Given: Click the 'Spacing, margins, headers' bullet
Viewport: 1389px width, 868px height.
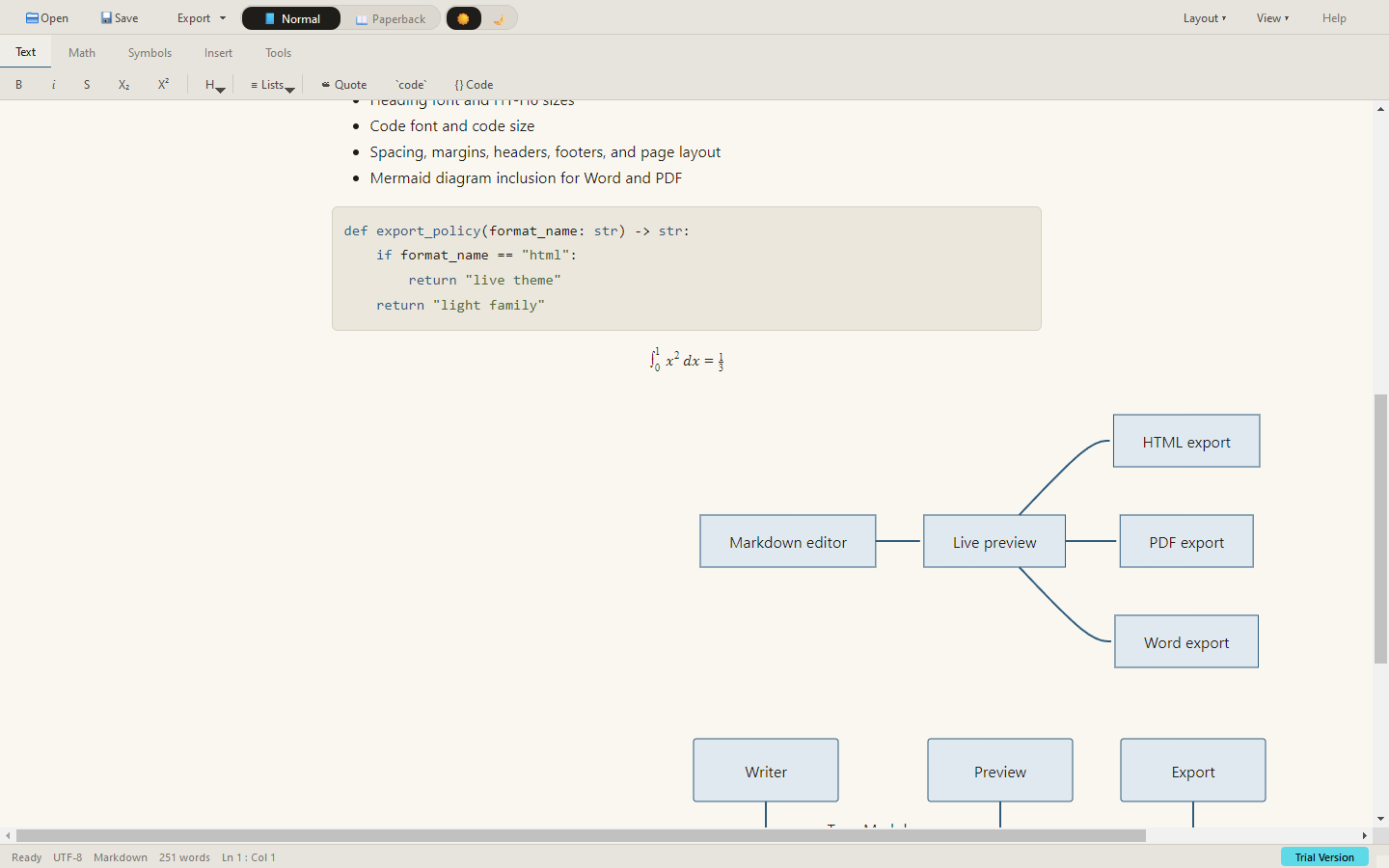Looking at the screenshot, I should (x=545, y=152).
